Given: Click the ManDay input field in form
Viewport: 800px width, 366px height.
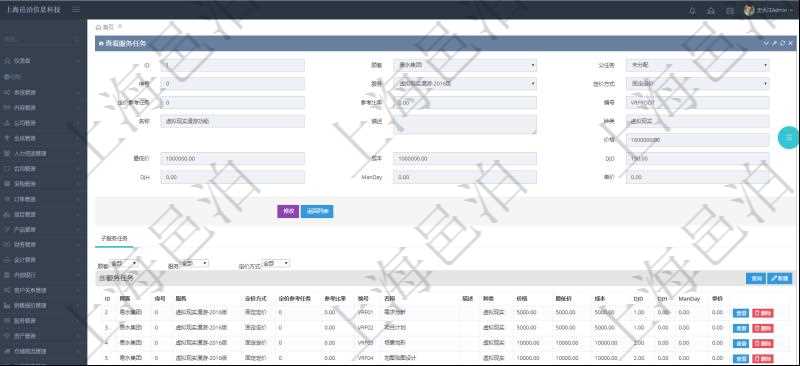Looking at the screenshot, I should (x=465, y=177).
